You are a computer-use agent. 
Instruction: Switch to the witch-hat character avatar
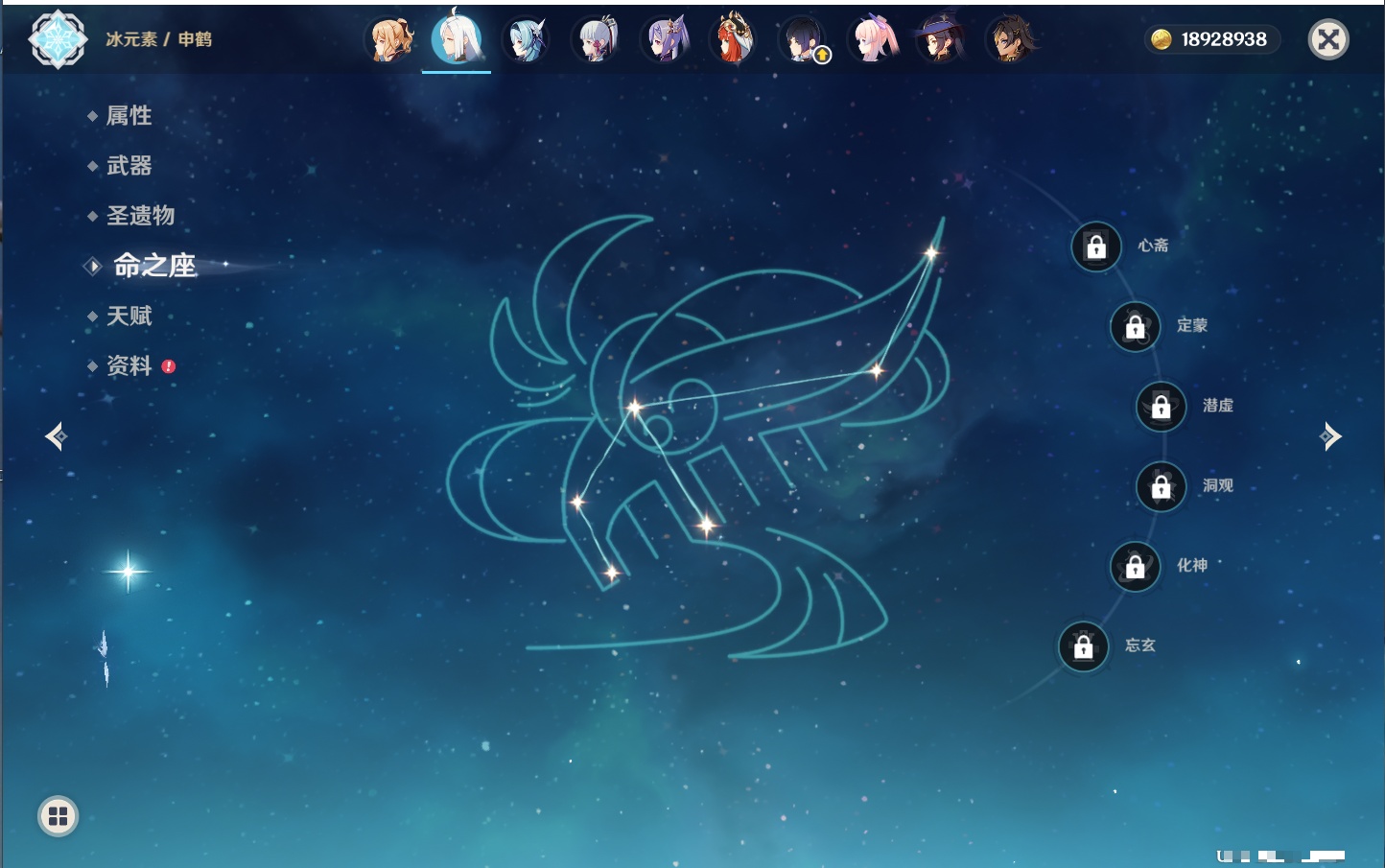pyautogui.click(x=941, y=39)
